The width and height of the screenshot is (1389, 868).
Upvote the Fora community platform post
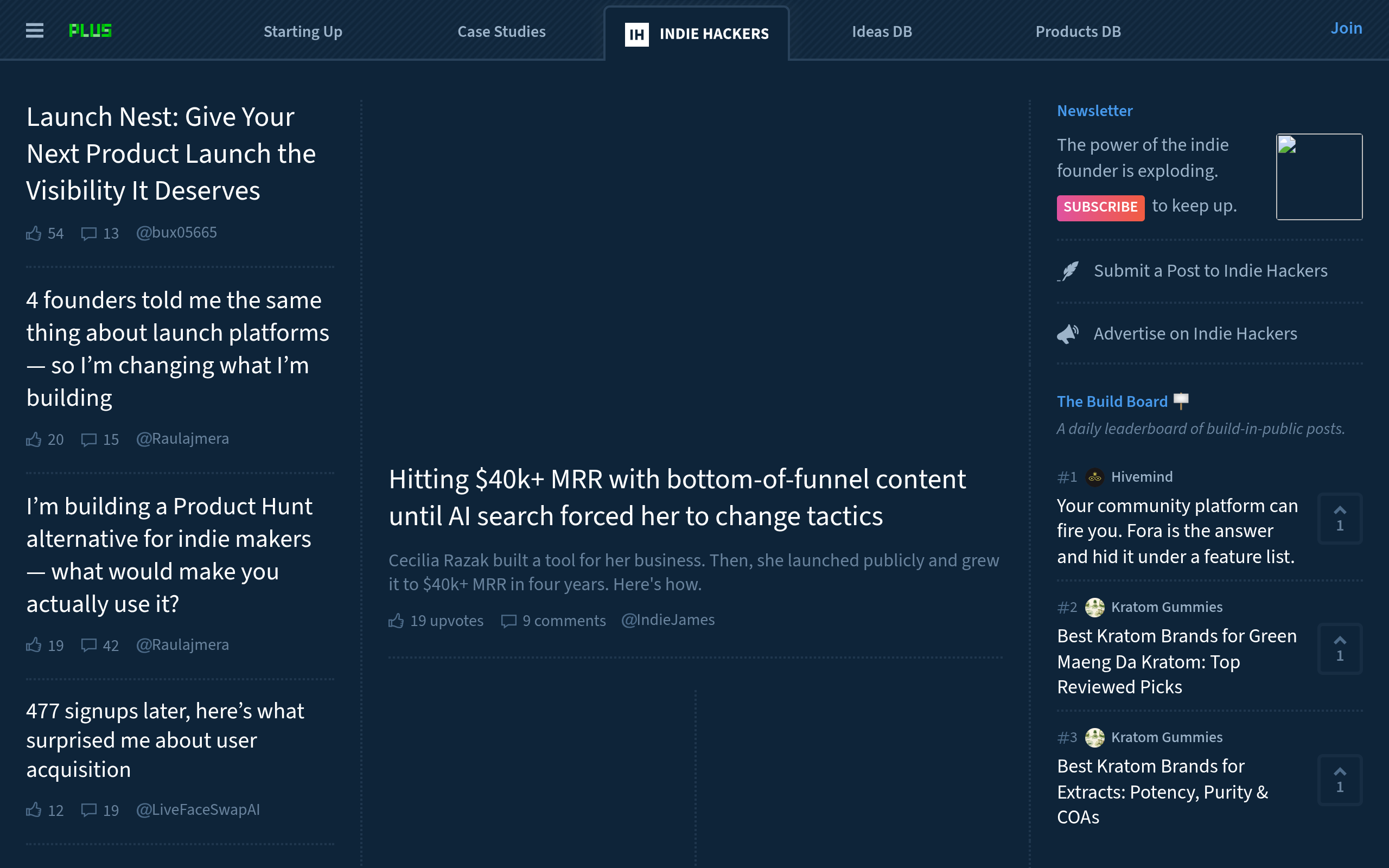click(1340, 519)
